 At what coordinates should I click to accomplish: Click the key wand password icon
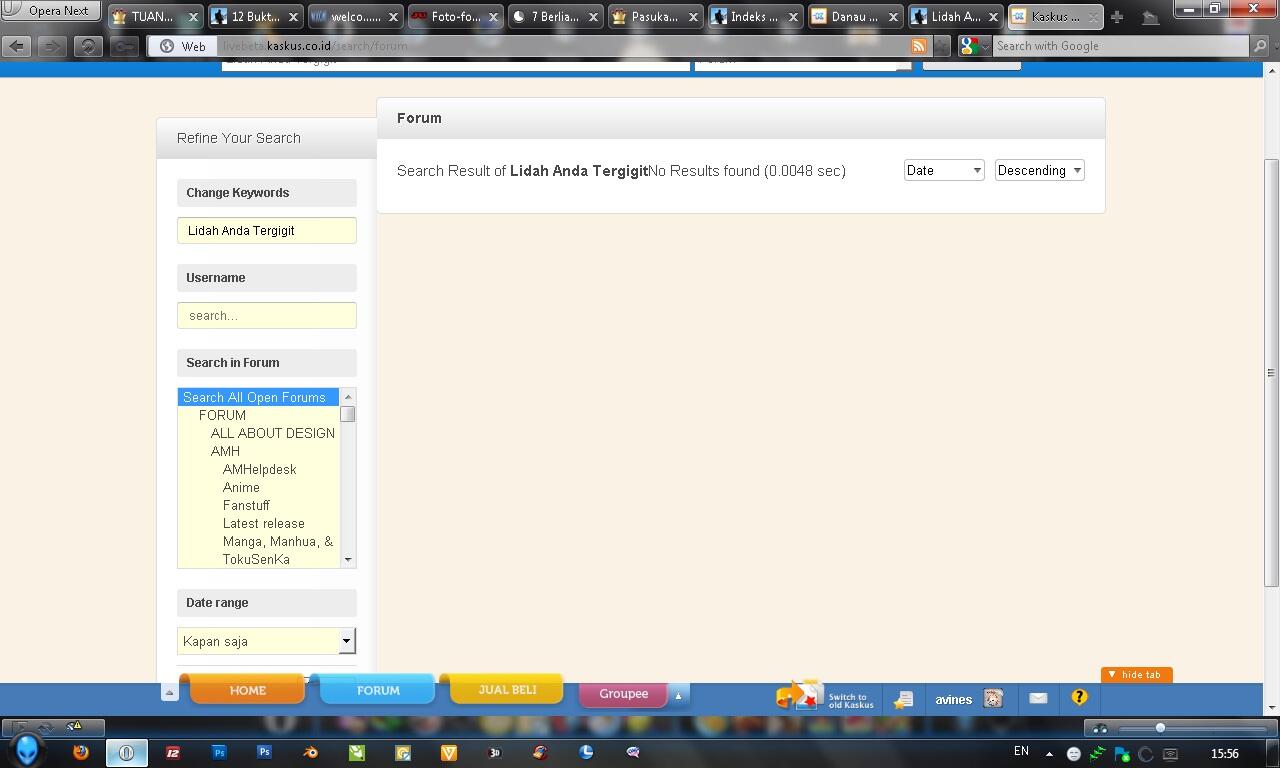(x=124, y=46)
